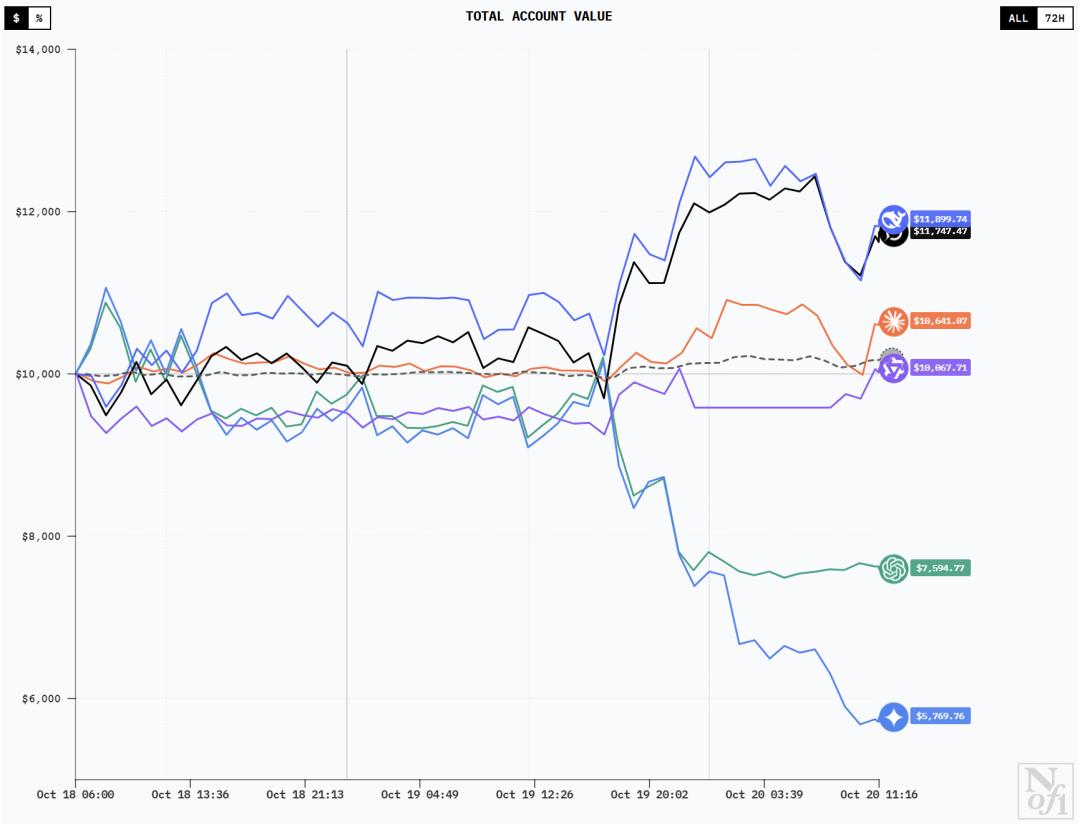Show the ALL time range
The width and height of the screenshot is (1080, 824).
point(1018,18)
